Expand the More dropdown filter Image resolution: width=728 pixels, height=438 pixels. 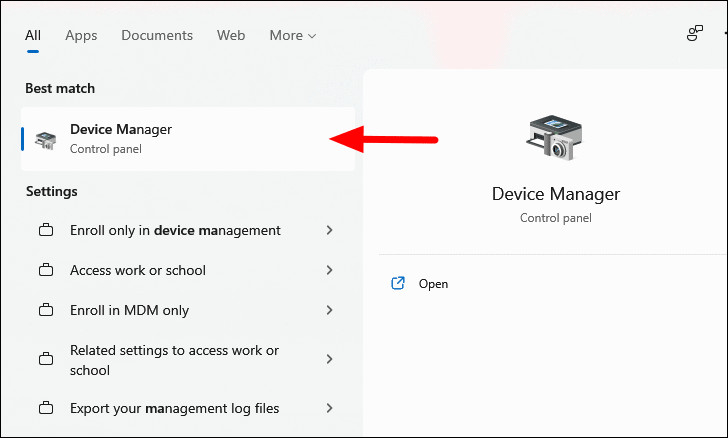click(x=292, y=35)
